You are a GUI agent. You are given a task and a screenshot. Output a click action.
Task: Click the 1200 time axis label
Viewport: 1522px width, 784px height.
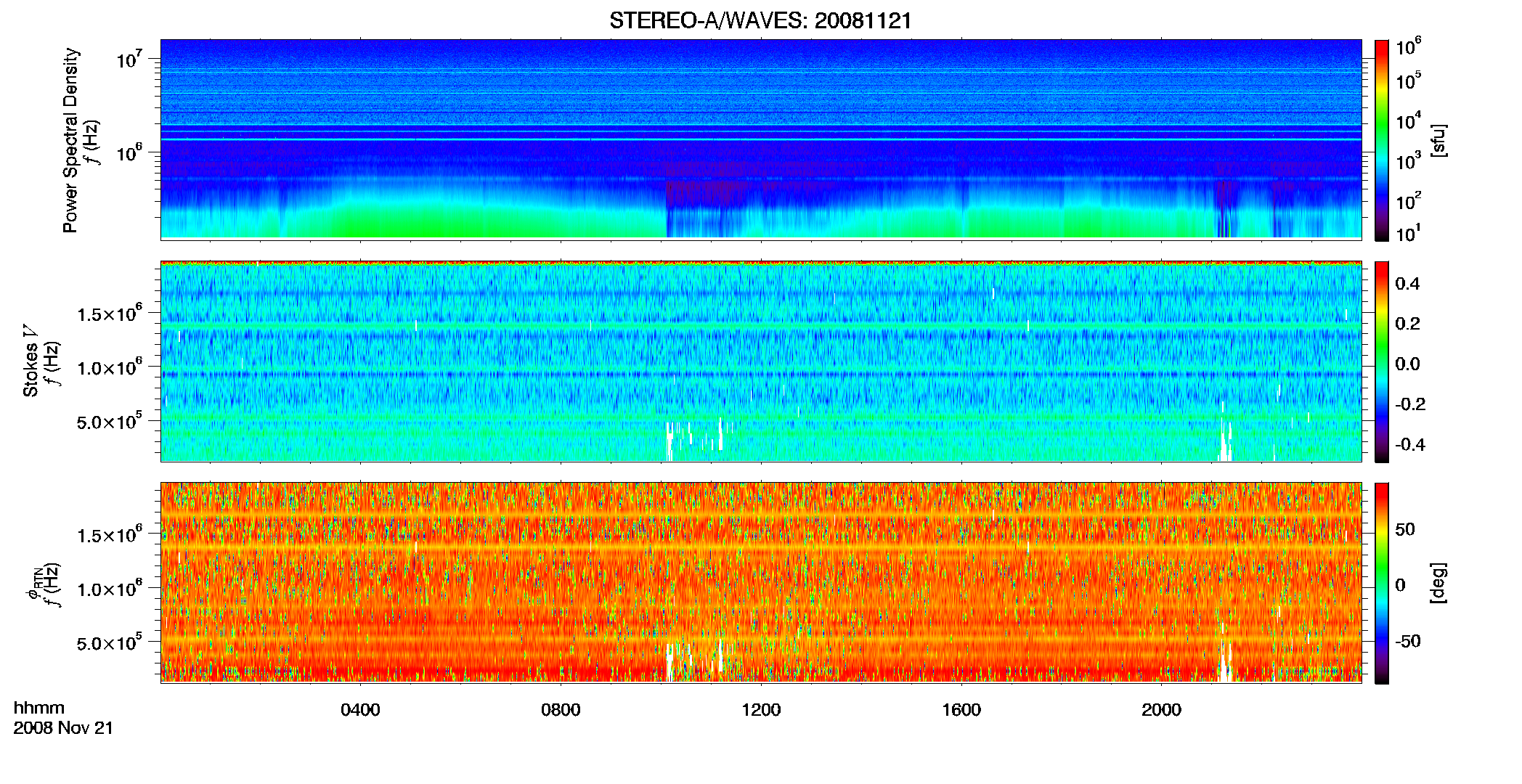pos(761,709)
